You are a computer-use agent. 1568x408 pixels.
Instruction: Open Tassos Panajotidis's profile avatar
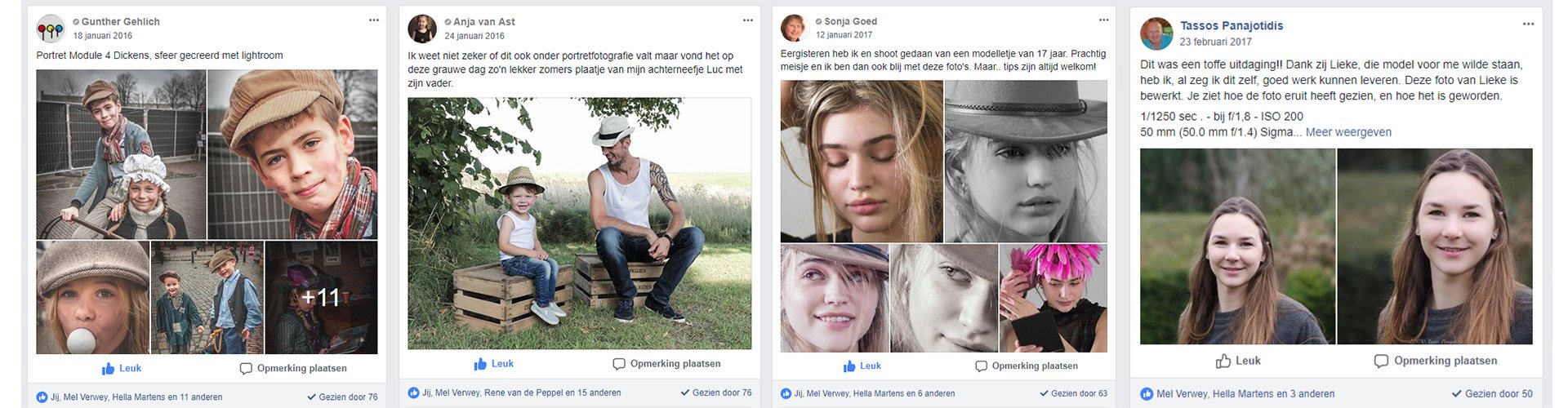[1156, 33]
